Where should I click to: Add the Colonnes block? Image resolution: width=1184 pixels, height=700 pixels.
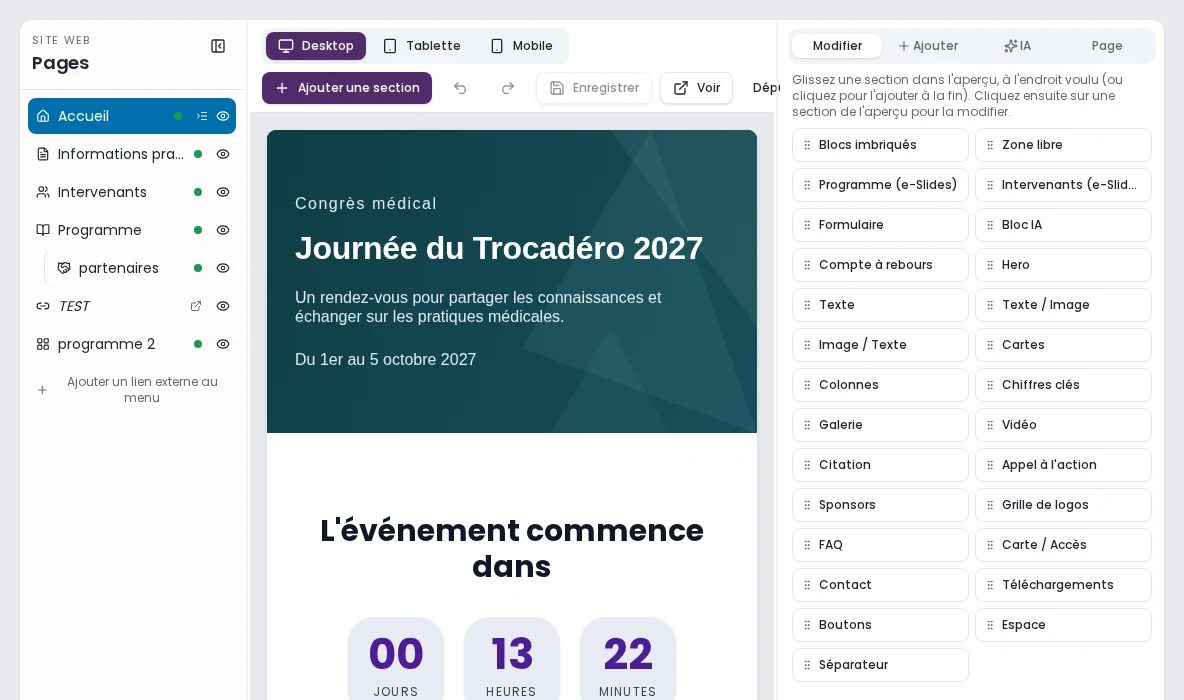coord(880,385)
